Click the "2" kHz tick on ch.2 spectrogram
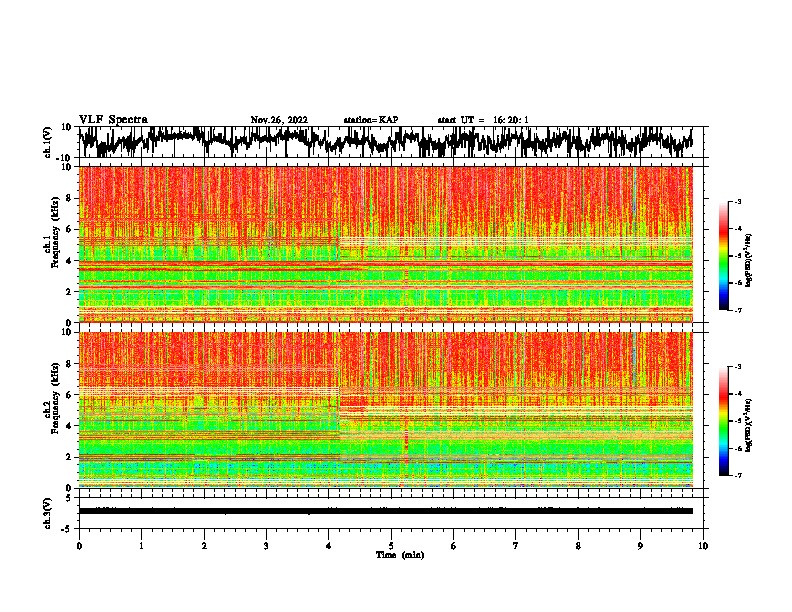 point(69,457)
